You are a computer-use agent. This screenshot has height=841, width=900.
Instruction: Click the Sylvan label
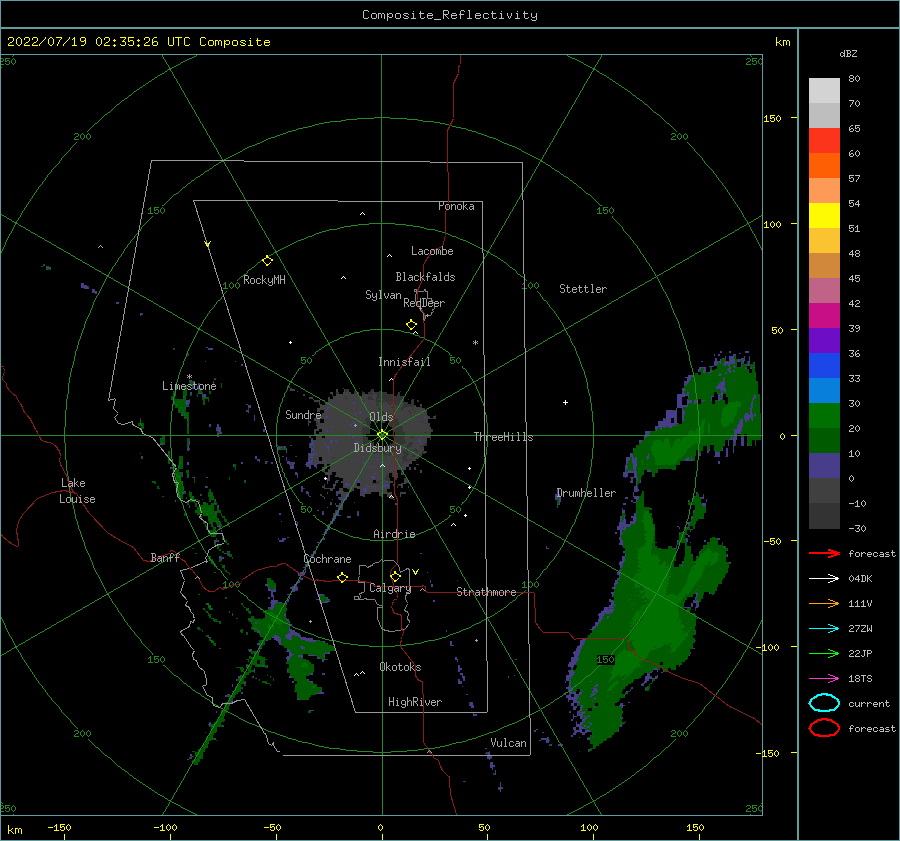383,295
